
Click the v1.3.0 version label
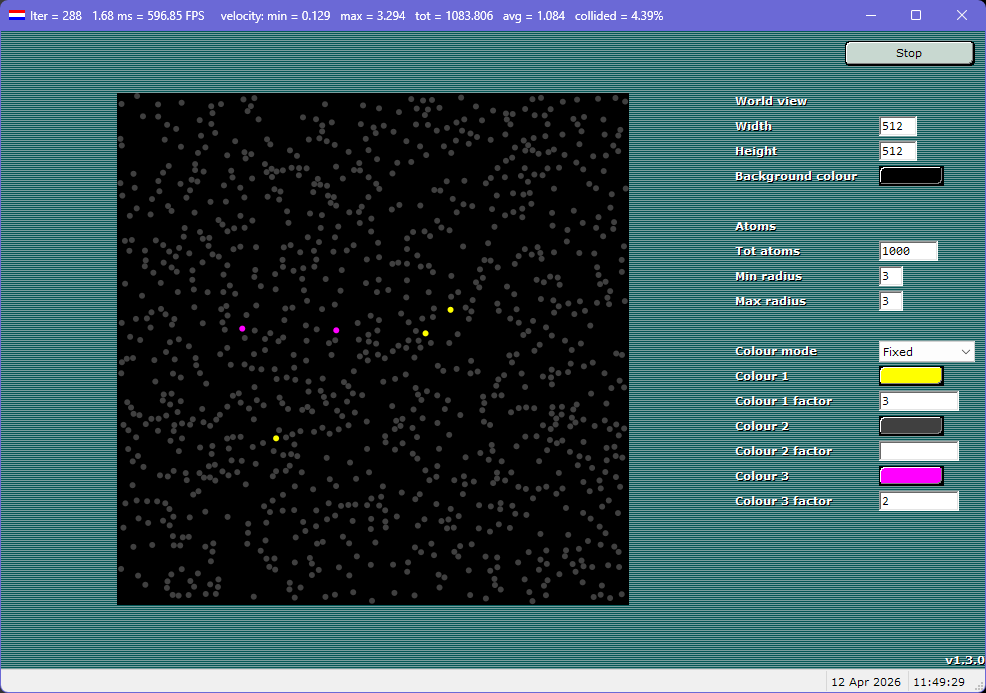pos(963,660)
